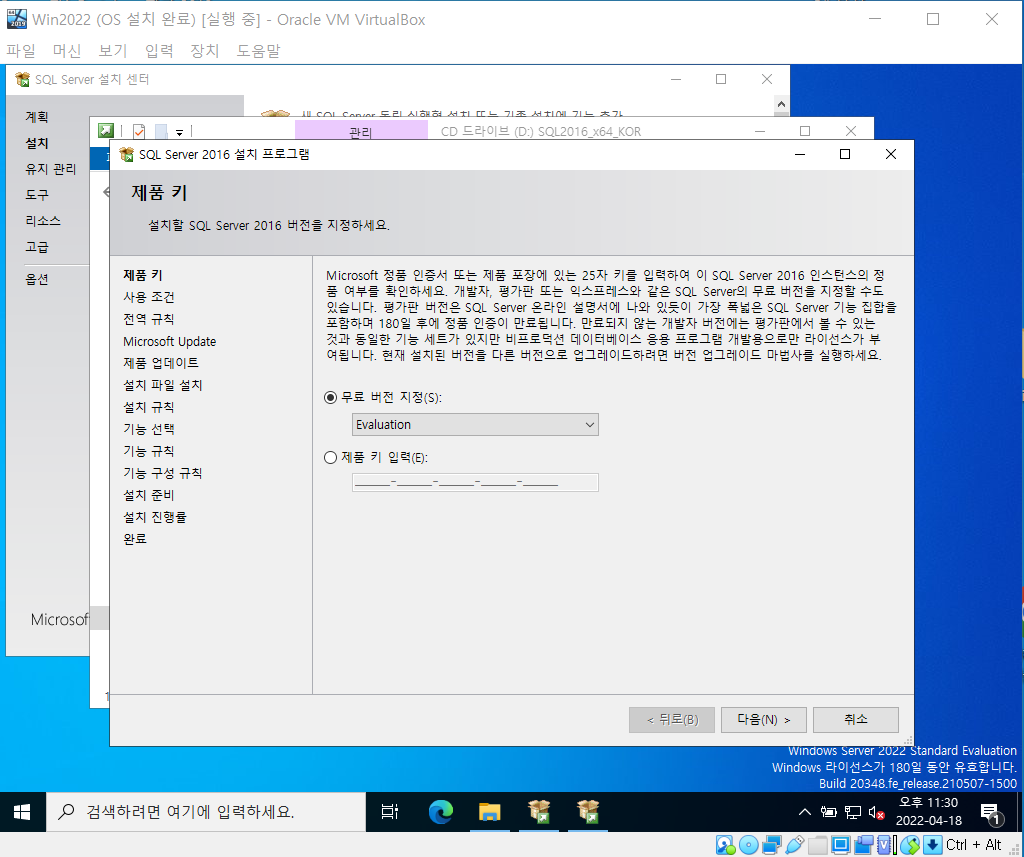This screenshot has width=1024, height=857.
Task: Click VirtualBox shared folders status icon
Action: click(x=818, y=845)
